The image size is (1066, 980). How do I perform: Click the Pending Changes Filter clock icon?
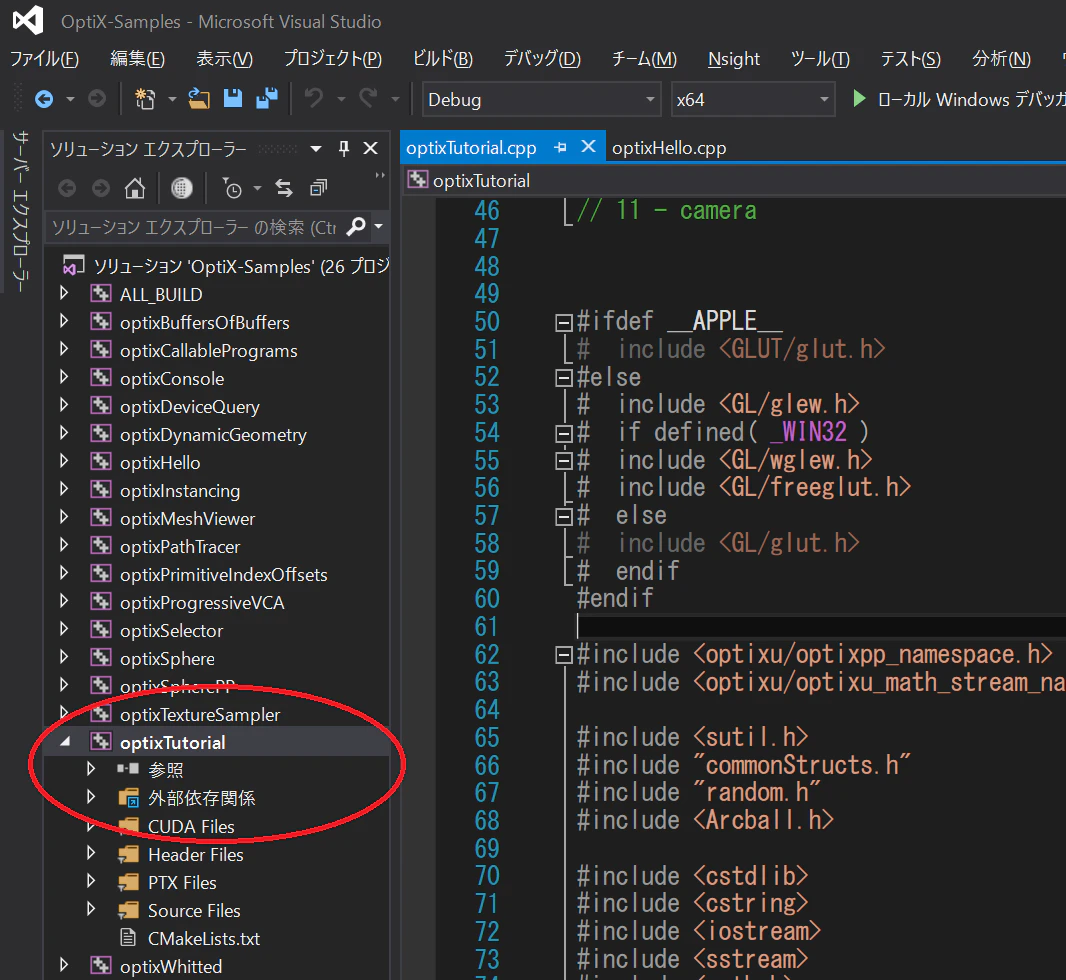click(x=232, y=188)
